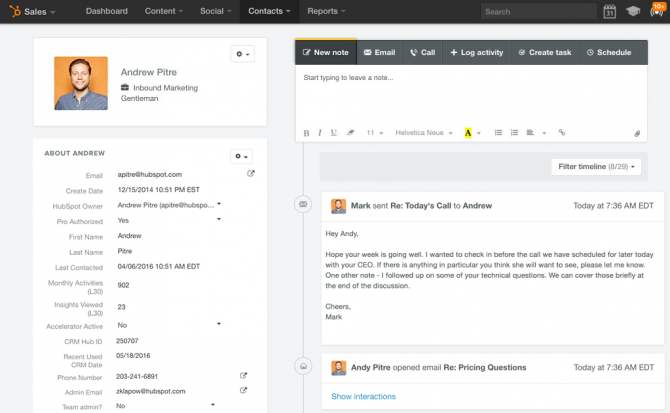The image size is (670, 413).
Task: Click the text alignment icon
Action: [x=530, y=133]
